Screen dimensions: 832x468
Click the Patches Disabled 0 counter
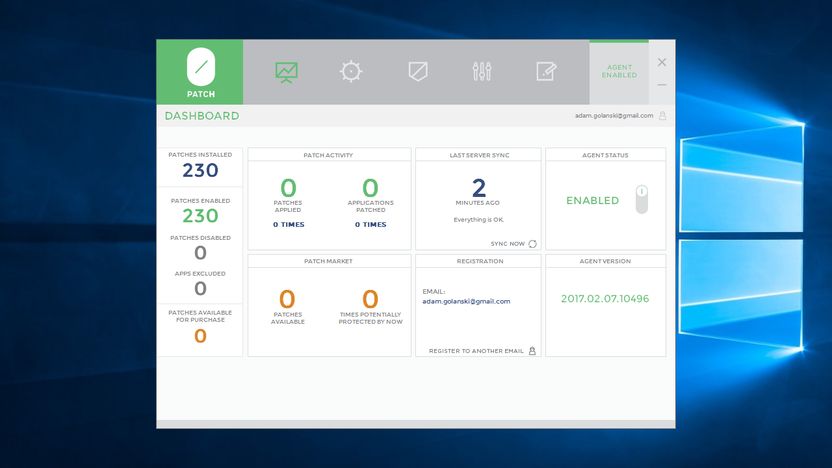[x=200, y=253]
